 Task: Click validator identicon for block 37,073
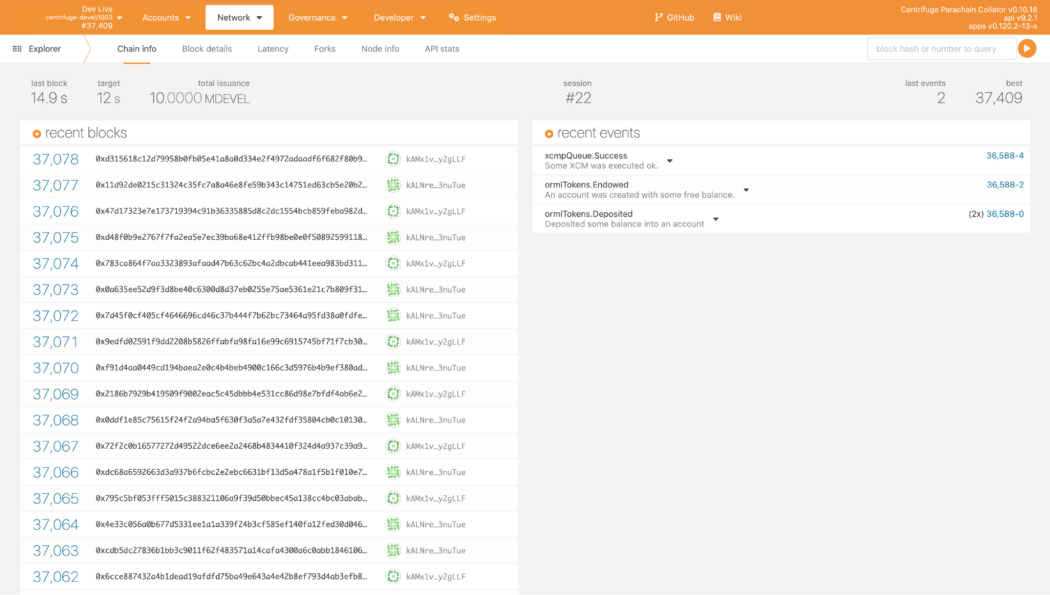[393, 290]
